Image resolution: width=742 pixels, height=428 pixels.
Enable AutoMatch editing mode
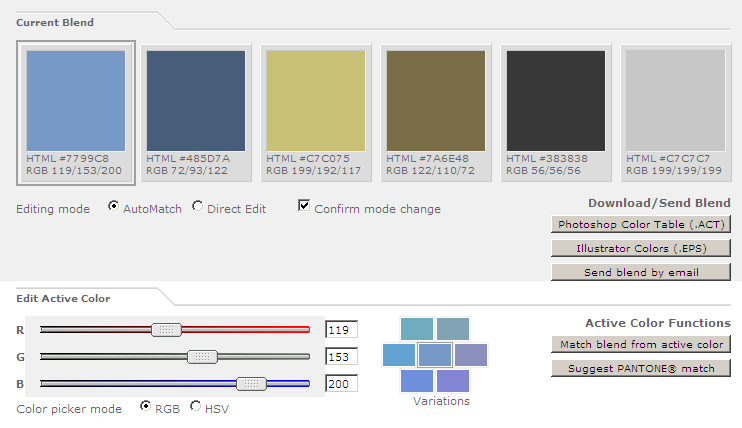[113, 206]
